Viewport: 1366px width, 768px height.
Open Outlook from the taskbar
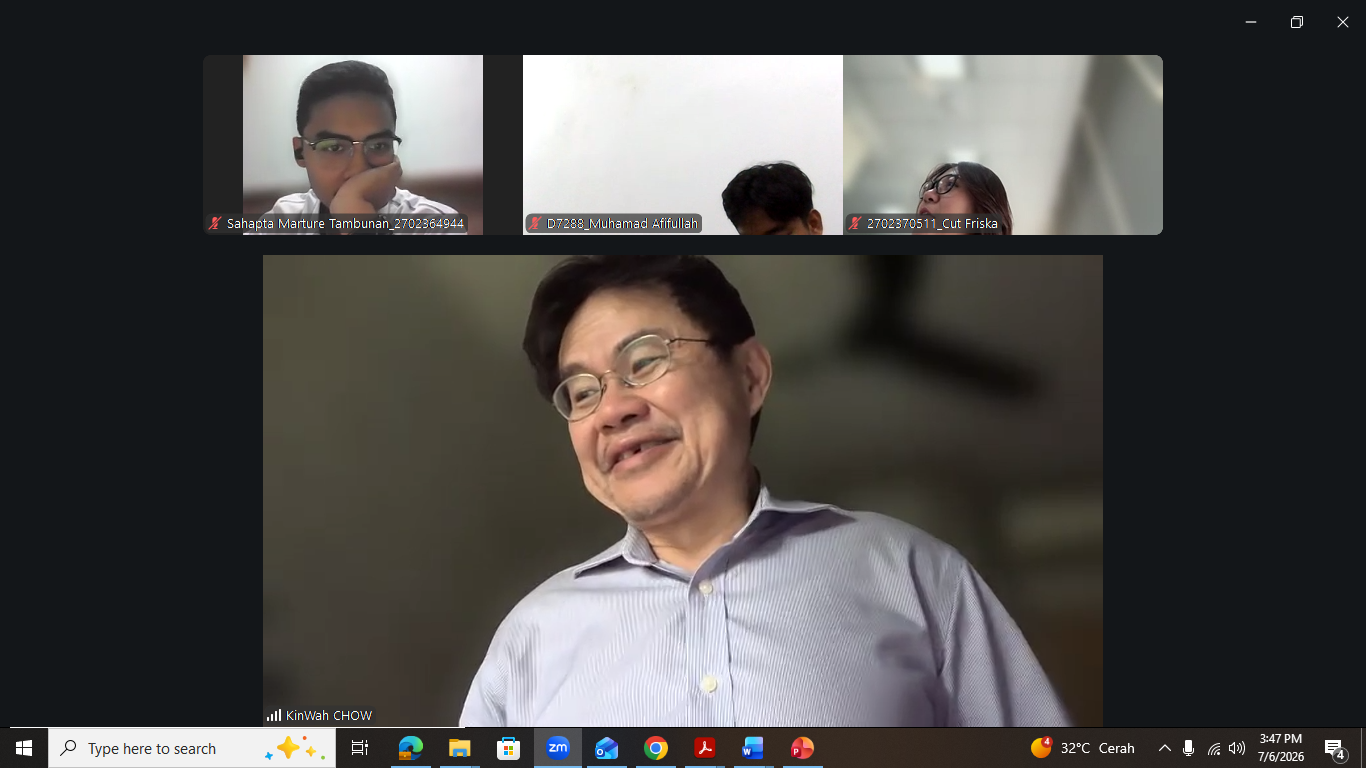tap(606, 748)
